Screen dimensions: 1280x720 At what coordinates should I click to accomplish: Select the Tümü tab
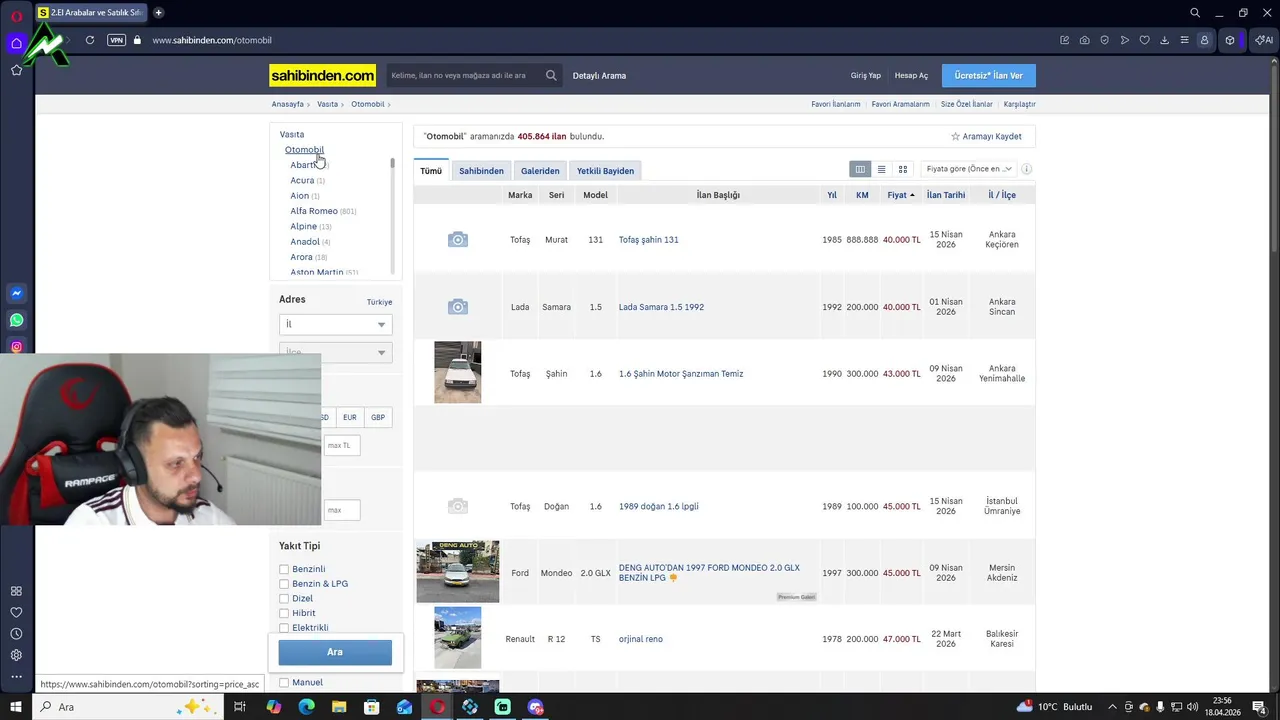[x=431, y=171]
